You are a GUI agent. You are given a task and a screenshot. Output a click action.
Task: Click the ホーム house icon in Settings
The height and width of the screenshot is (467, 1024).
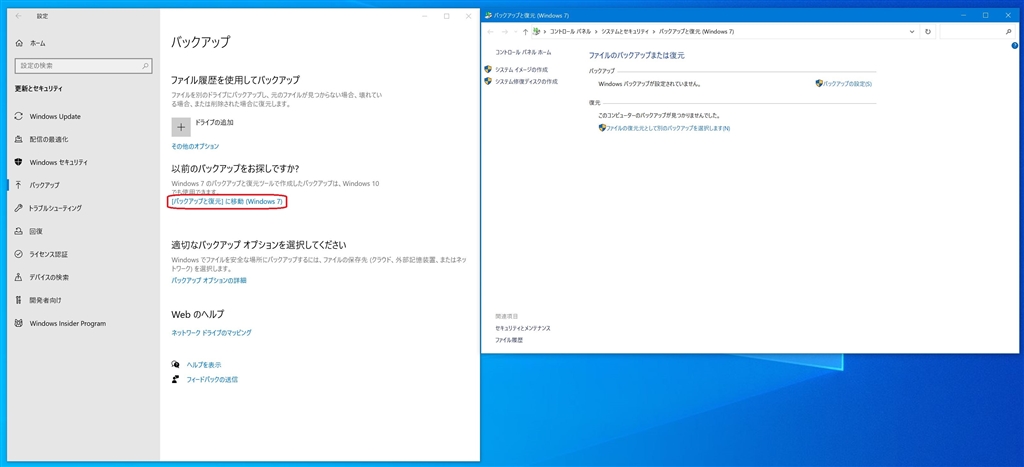tap(19, 43)
